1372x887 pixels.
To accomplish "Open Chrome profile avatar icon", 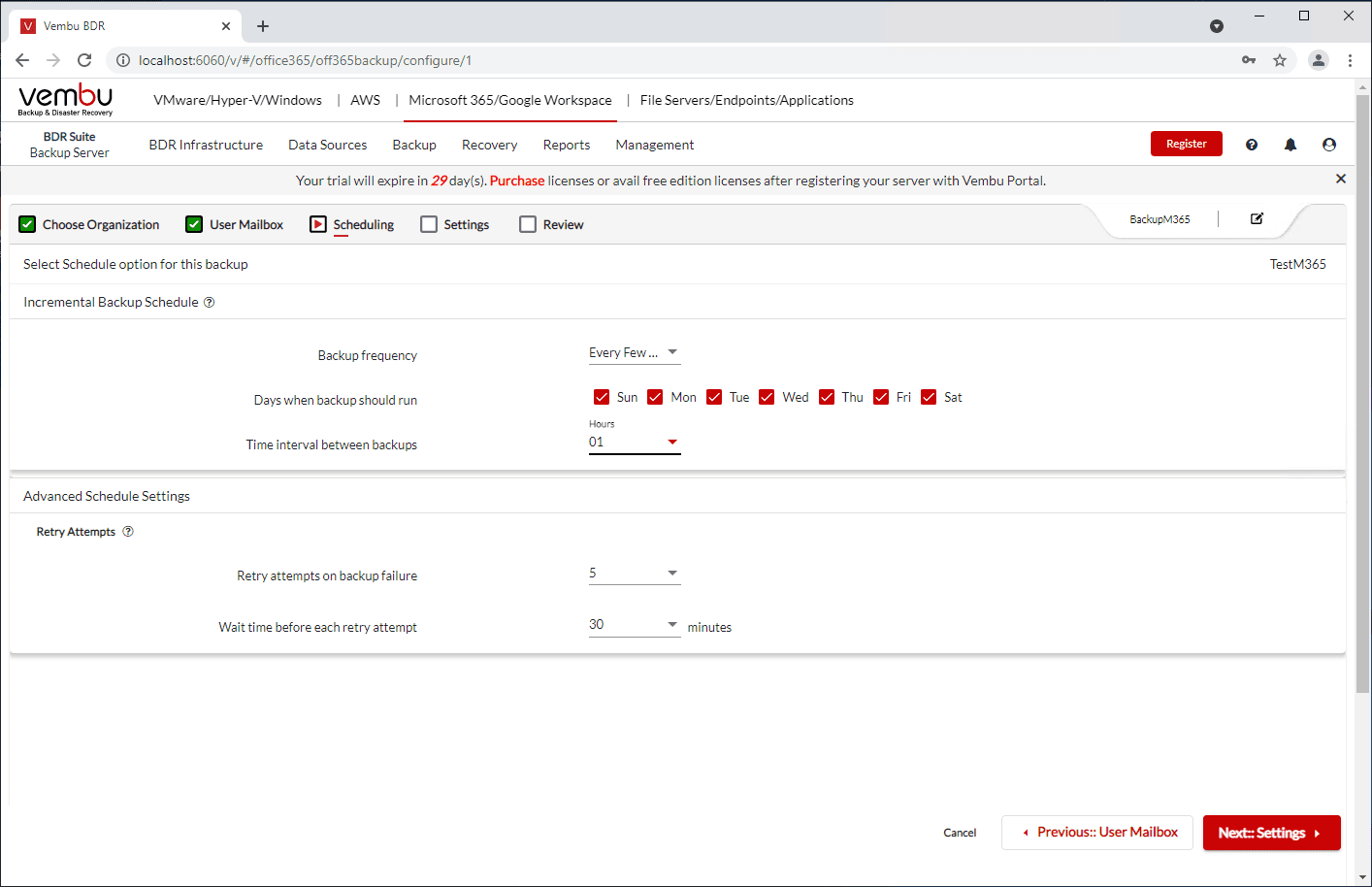I will point(1319,60).
